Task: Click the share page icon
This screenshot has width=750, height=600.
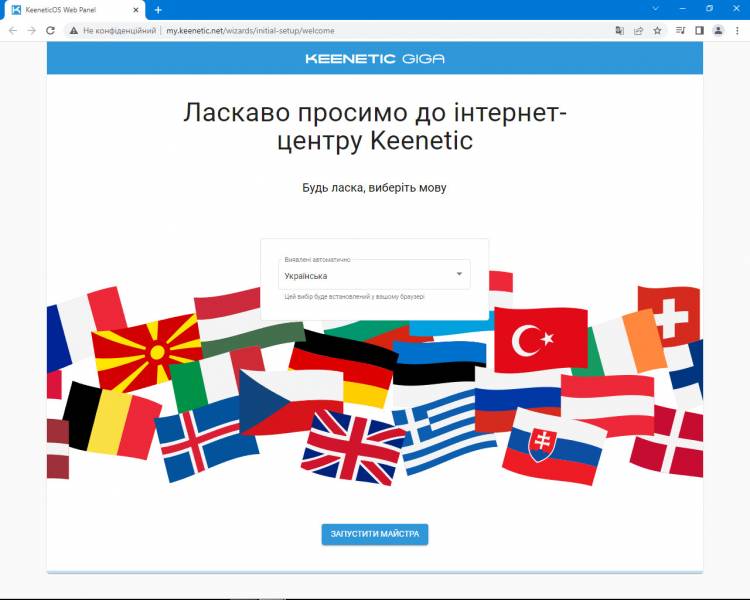Action: 639,31
